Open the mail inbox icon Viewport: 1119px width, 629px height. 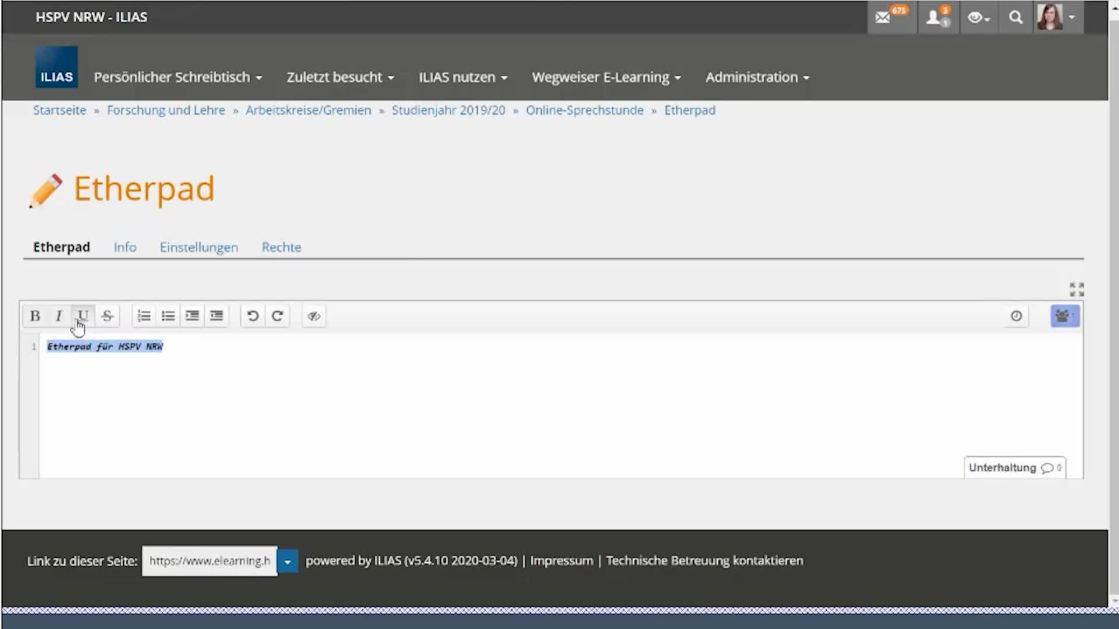[890, 17]
